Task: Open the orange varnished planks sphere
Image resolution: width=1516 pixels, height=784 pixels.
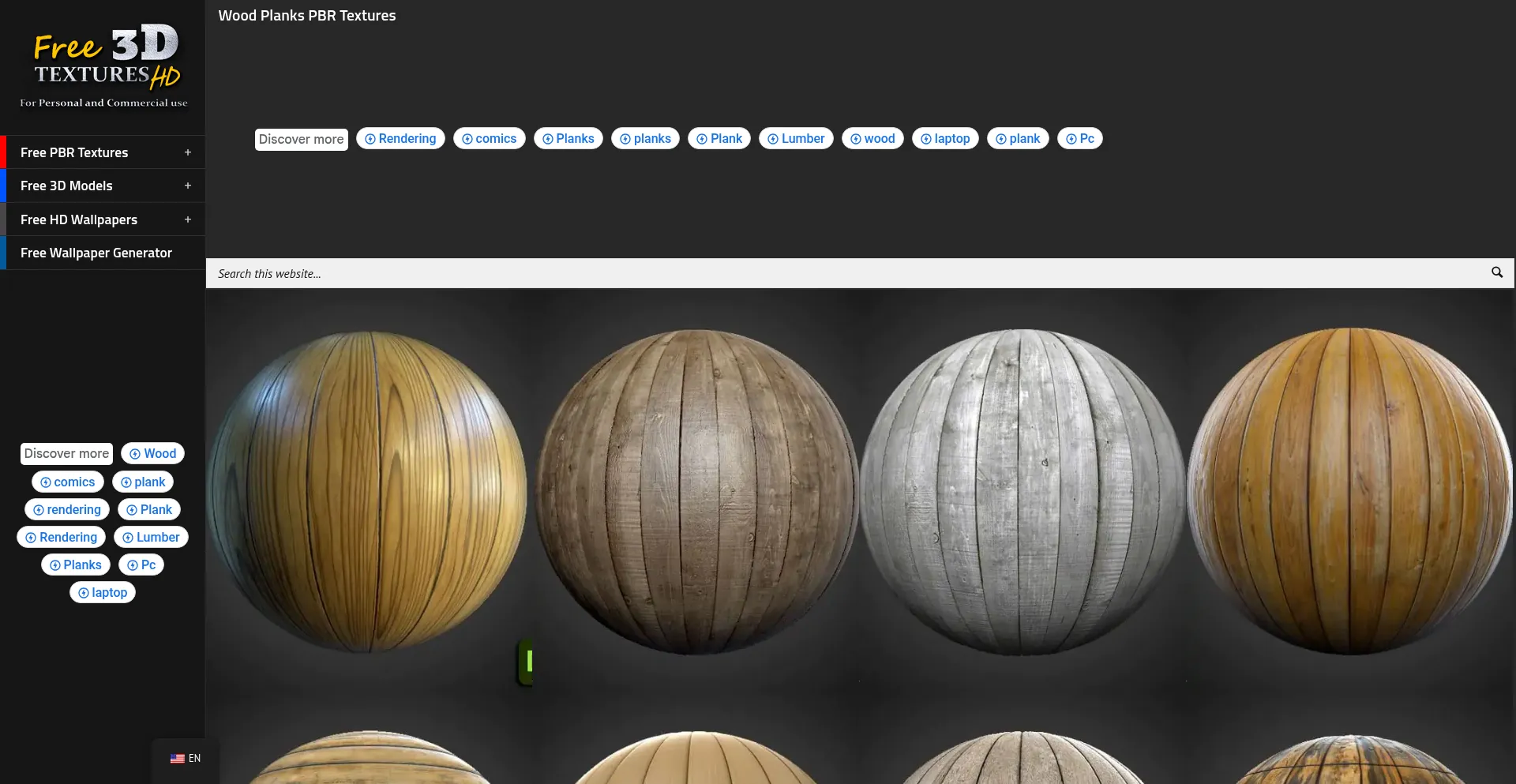Action: tap(1349, 491)
